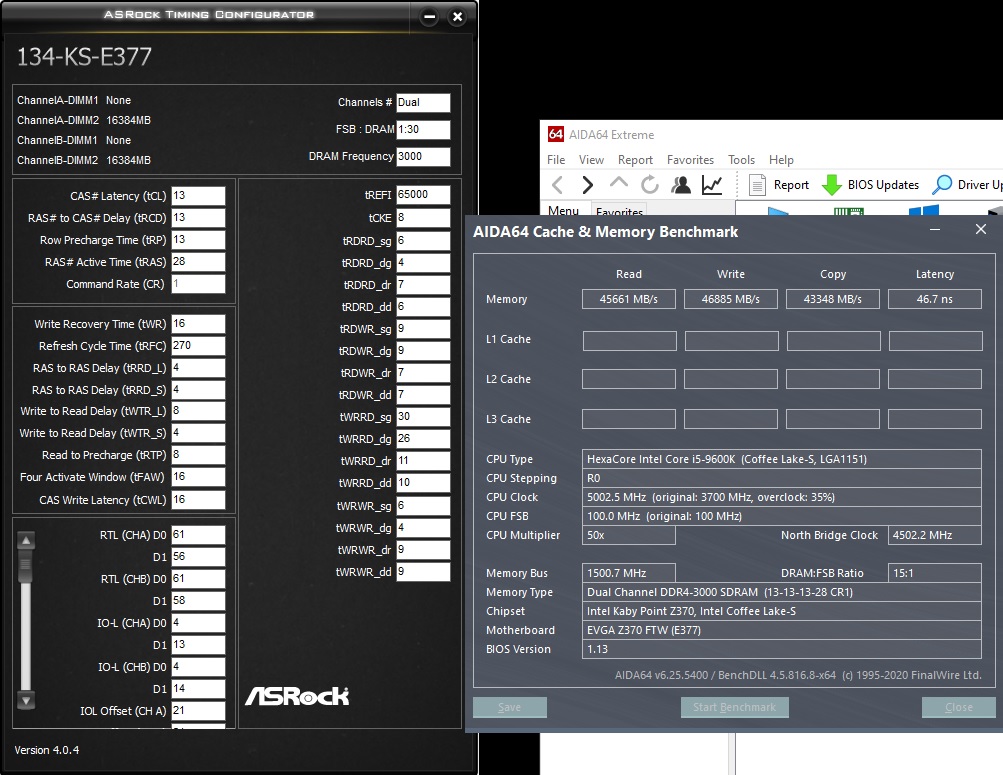Click the AIDA64 red 64 logo icon
The width and height of the screenshot is (1003, 775).
pyautogui.click(x=555, y=134)
